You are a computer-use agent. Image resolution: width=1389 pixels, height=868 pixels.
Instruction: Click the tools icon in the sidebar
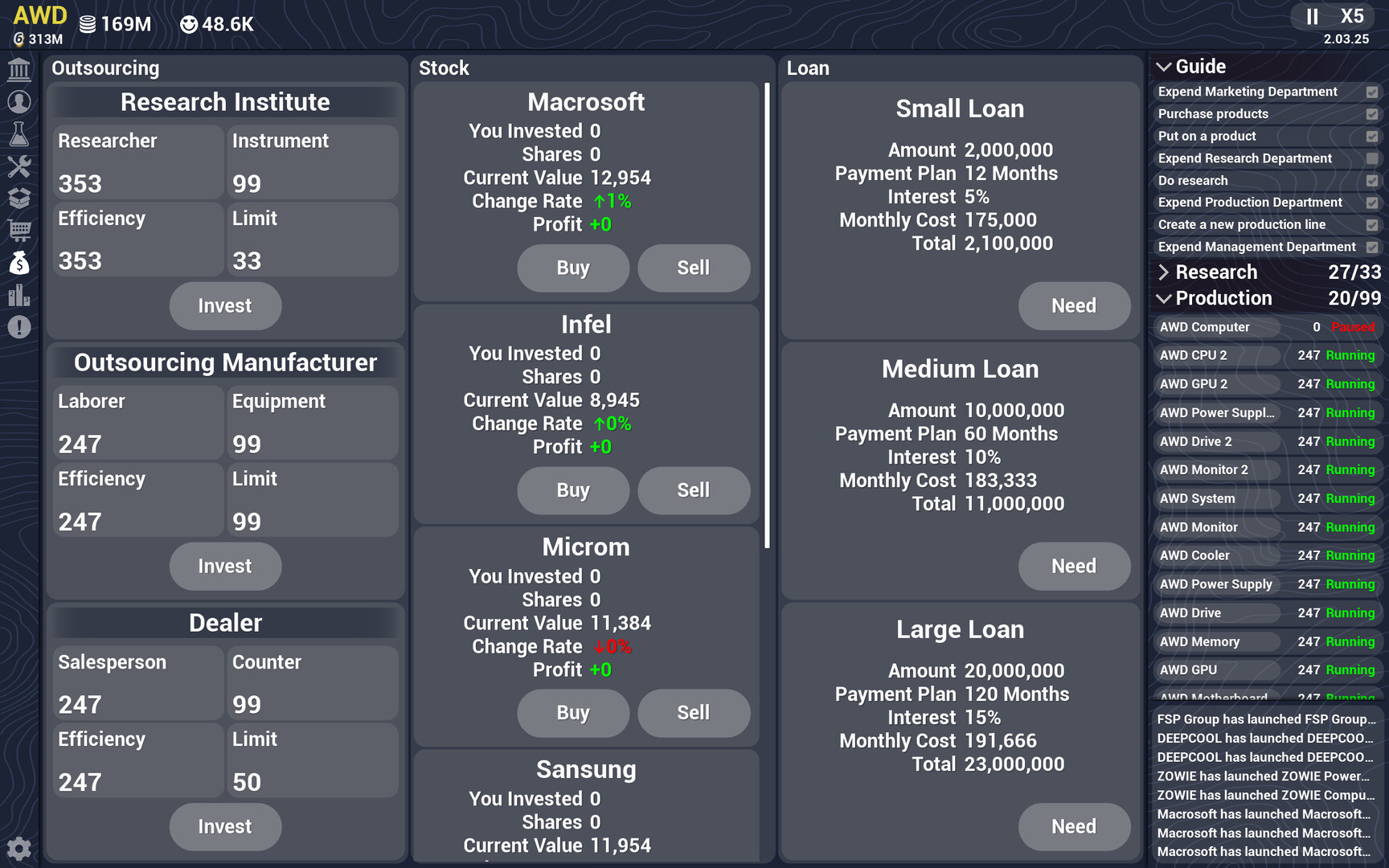click(x=18, y=166)
